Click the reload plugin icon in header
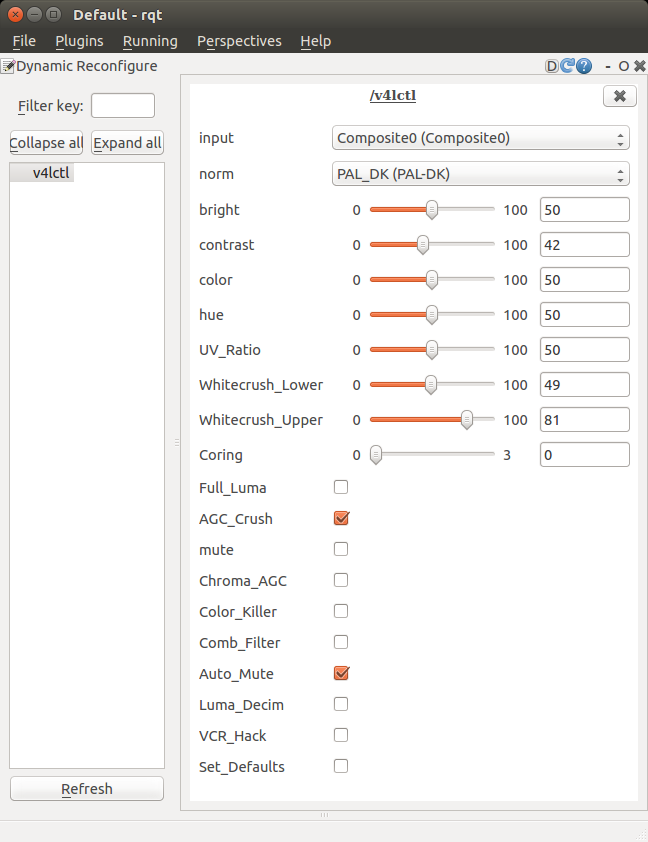Screen dimensions: 648x842 567,66
